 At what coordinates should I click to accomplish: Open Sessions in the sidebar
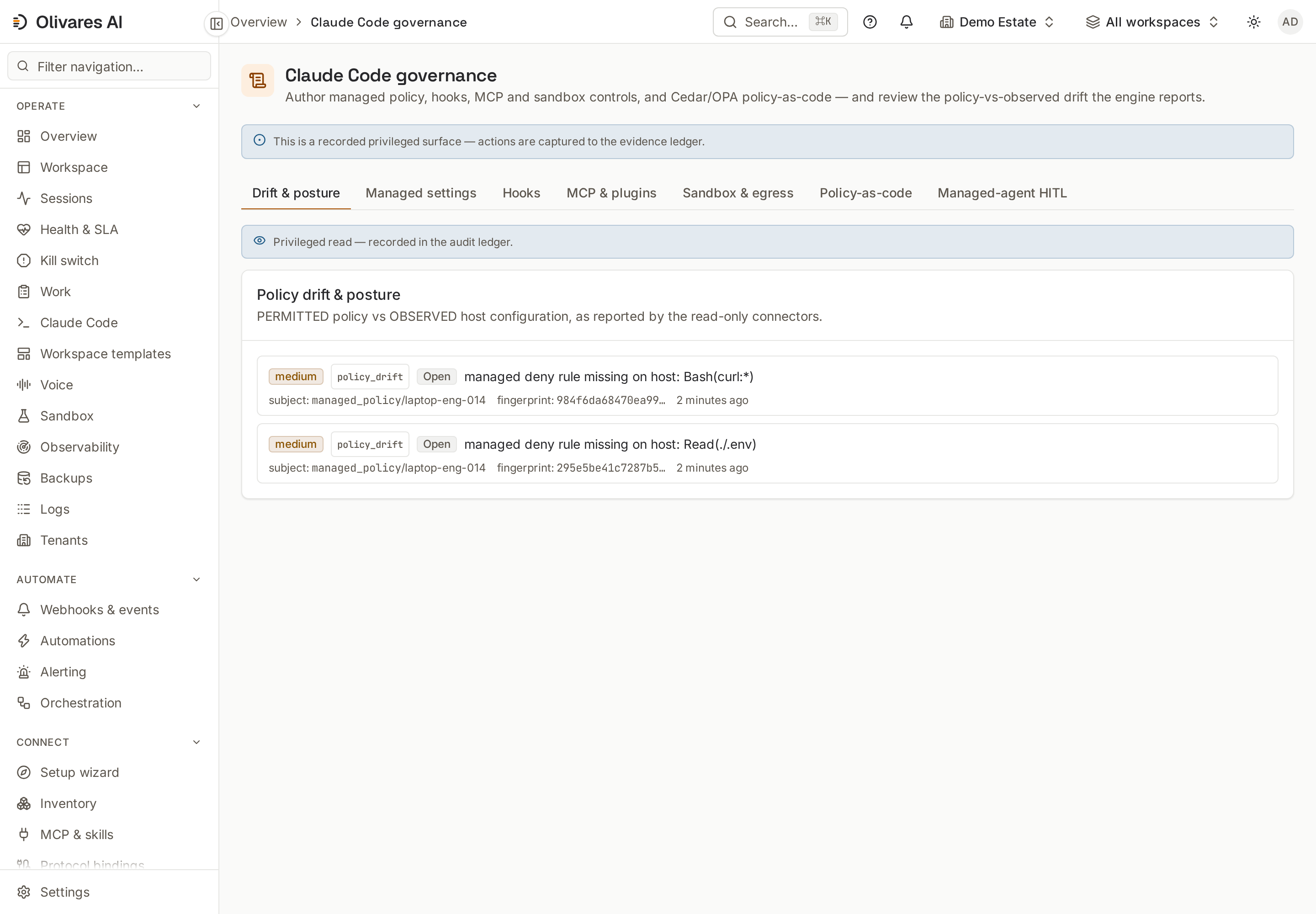[109, 198]
